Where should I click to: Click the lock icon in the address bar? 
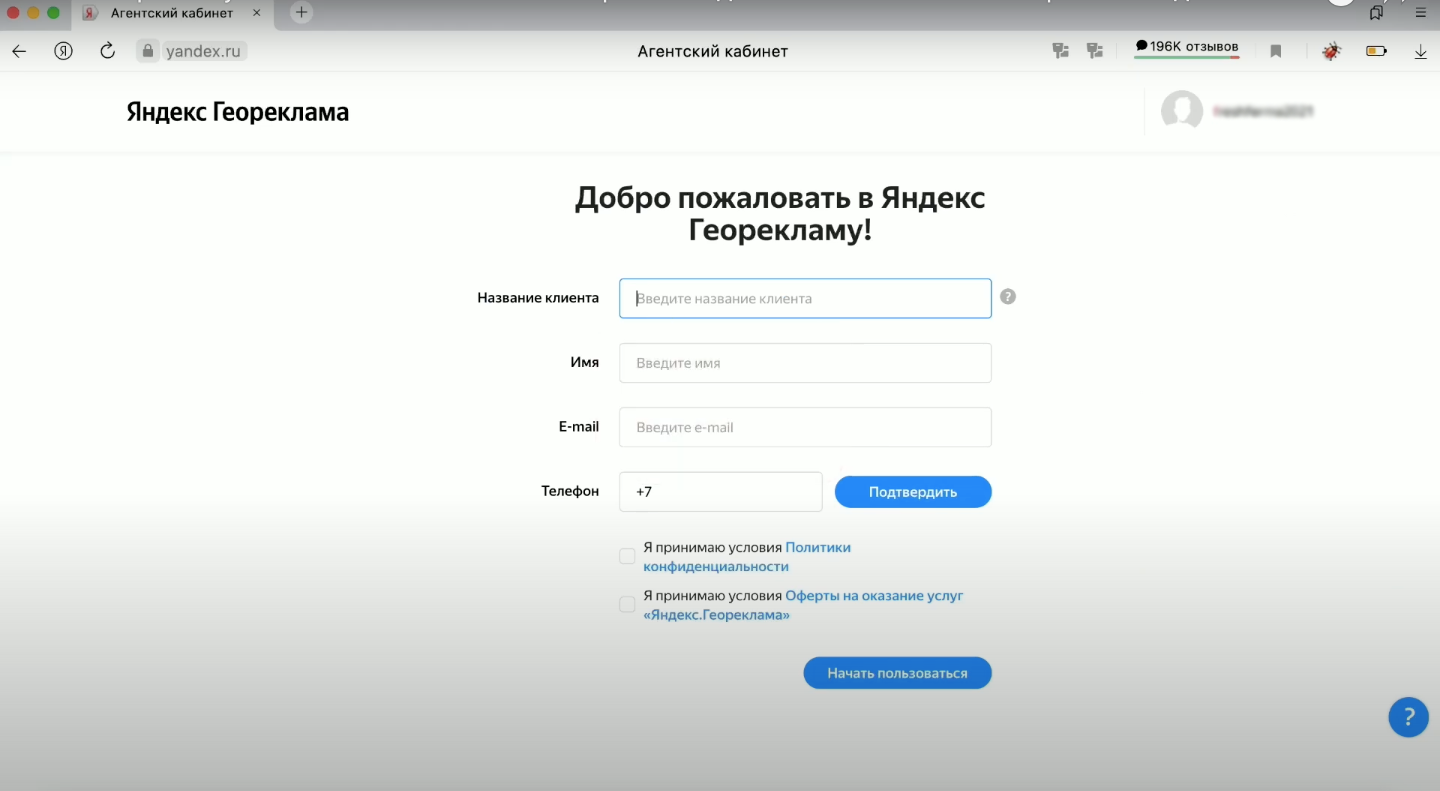tap(148, 51)
